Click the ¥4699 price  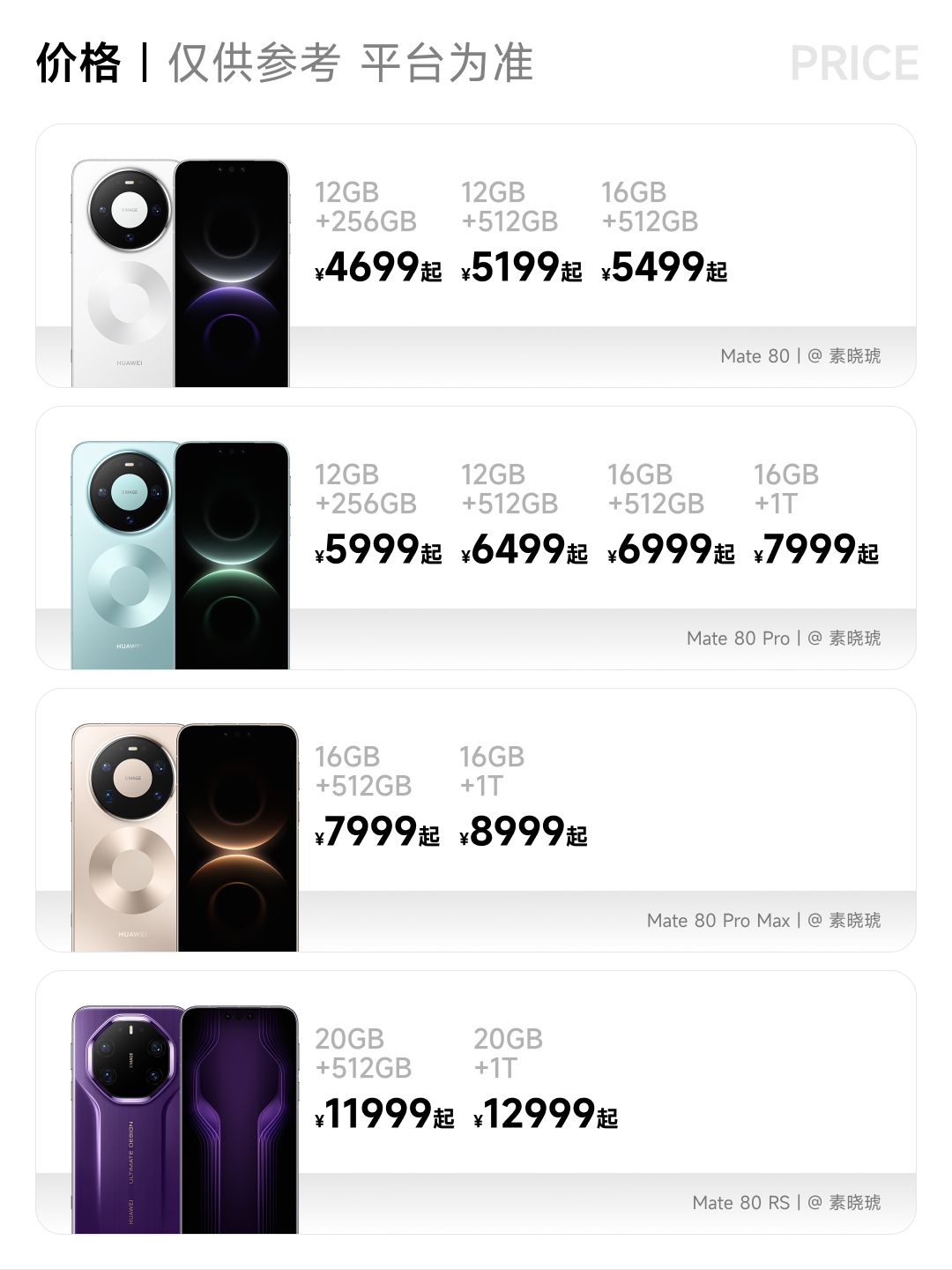(378, 267)
